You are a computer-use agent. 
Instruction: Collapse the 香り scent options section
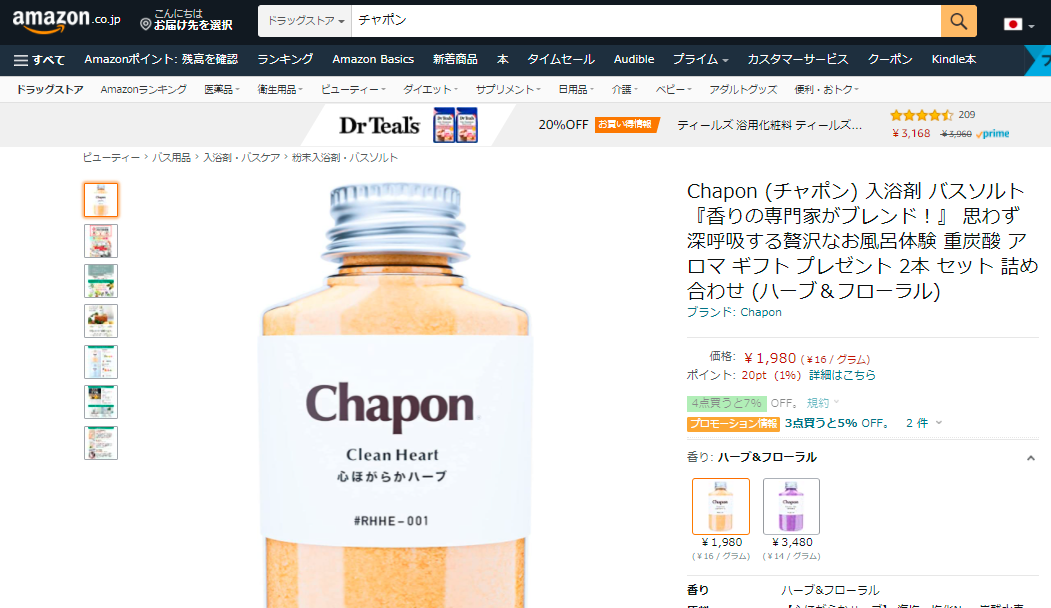pyautogui.click(x=1030, y=459)
